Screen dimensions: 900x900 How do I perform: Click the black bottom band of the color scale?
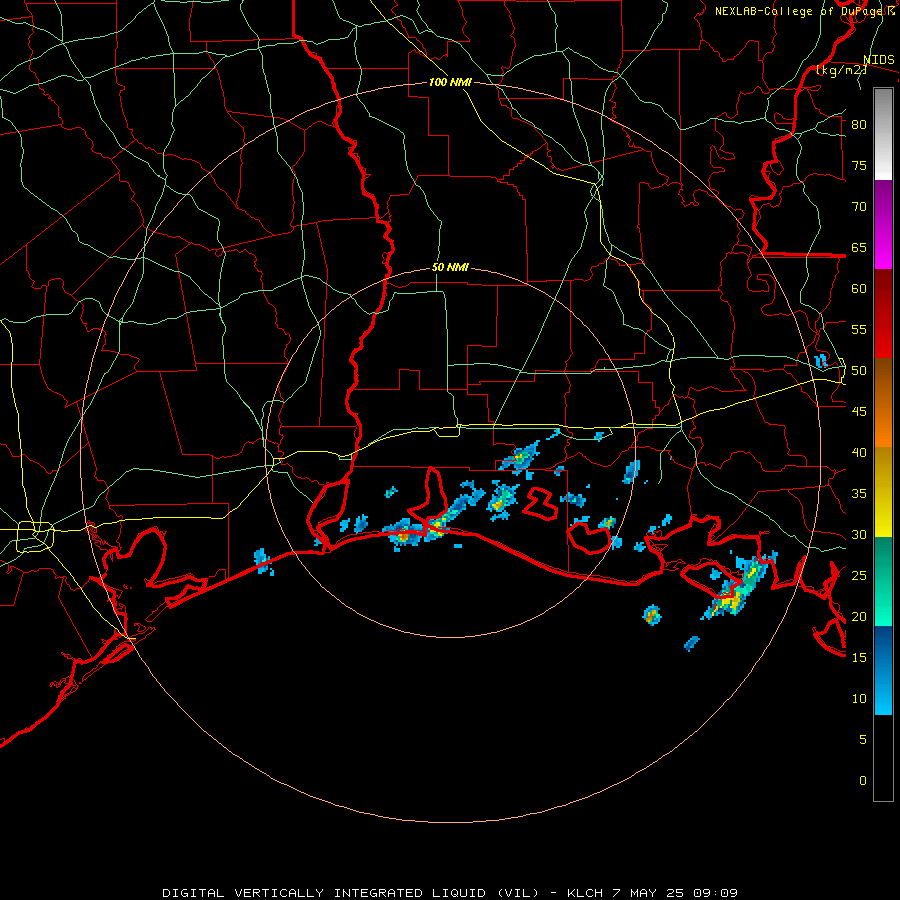[883, 758]
